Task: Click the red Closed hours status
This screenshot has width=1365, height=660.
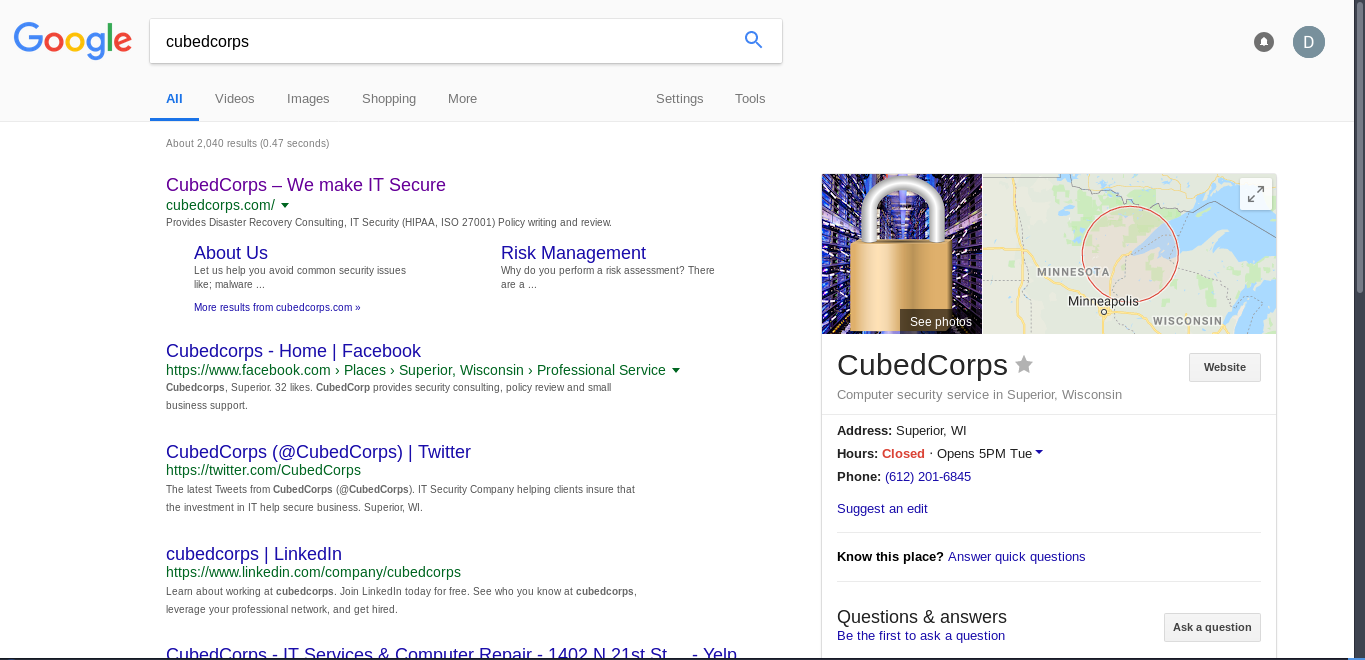Action: pyautogui.click(x=903, y=454)
